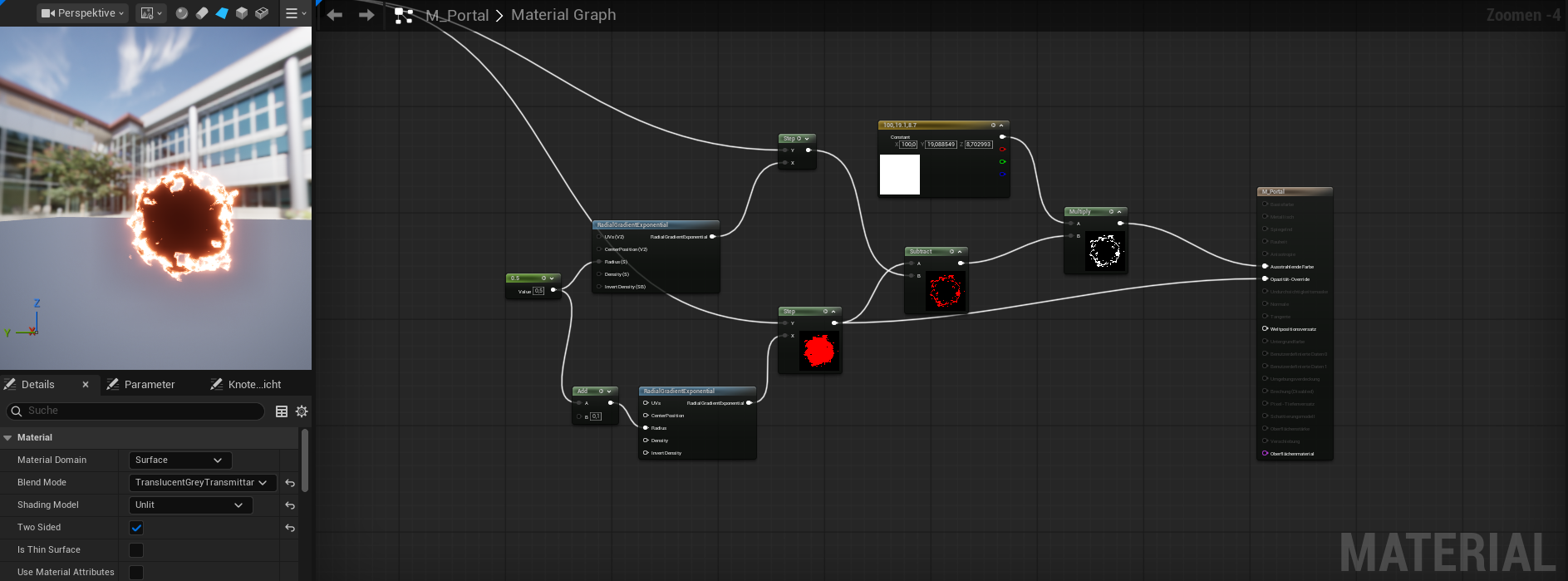Expand the Add node preview arrow
Image resolution: width=1568 pixels, height=581 pixels.
click(x=609, y=391)
